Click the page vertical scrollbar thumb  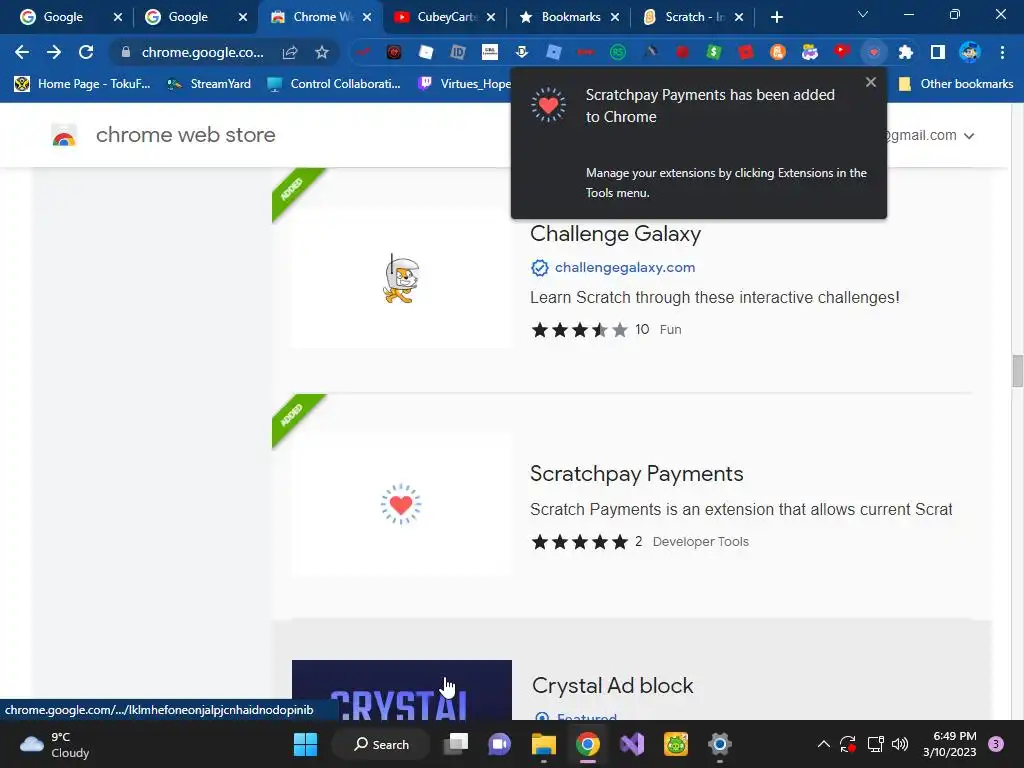point(1017,371)
